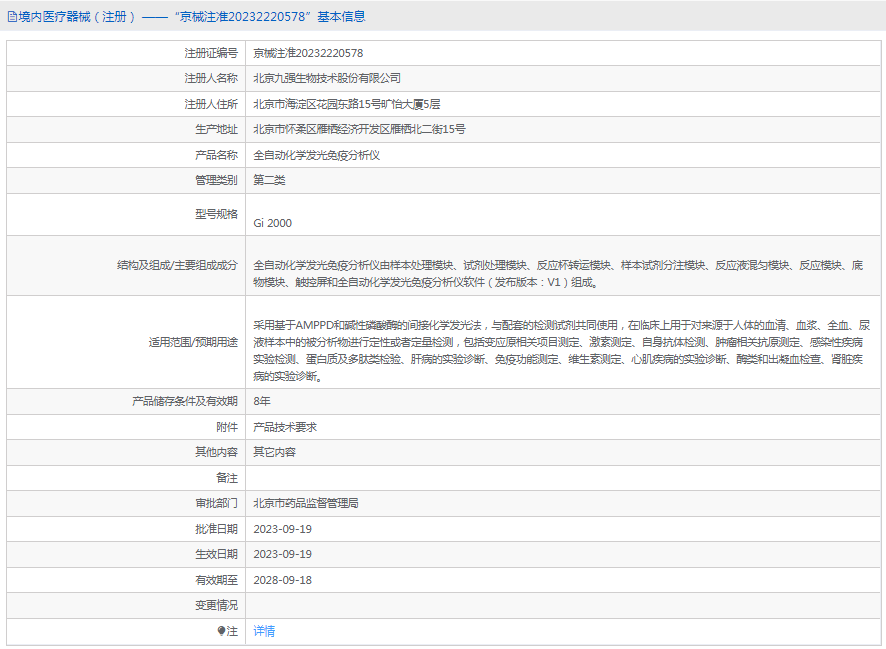Click the document icon before 境内医疗器械 title
Image resolution: width=886 pixels, height=649 pixels.
pos(12,17)
